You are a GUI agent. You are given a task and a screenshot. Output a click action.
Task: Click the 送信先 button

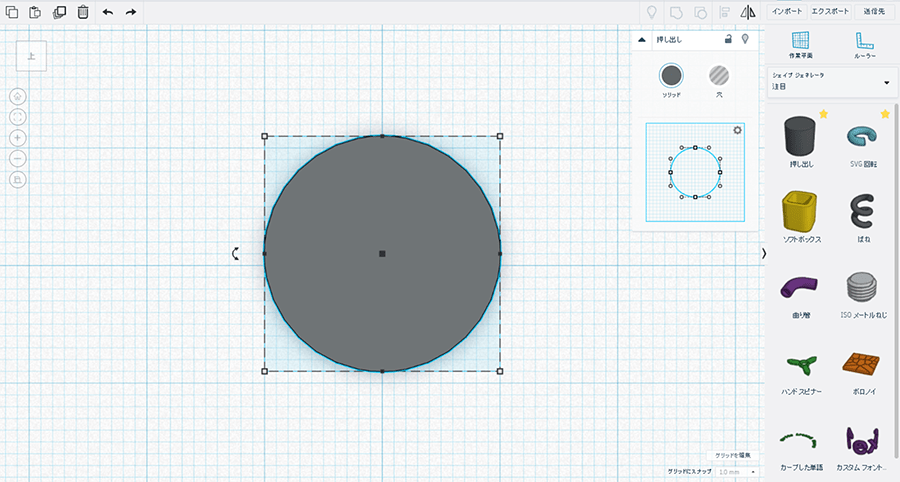(x=874, y=11)
